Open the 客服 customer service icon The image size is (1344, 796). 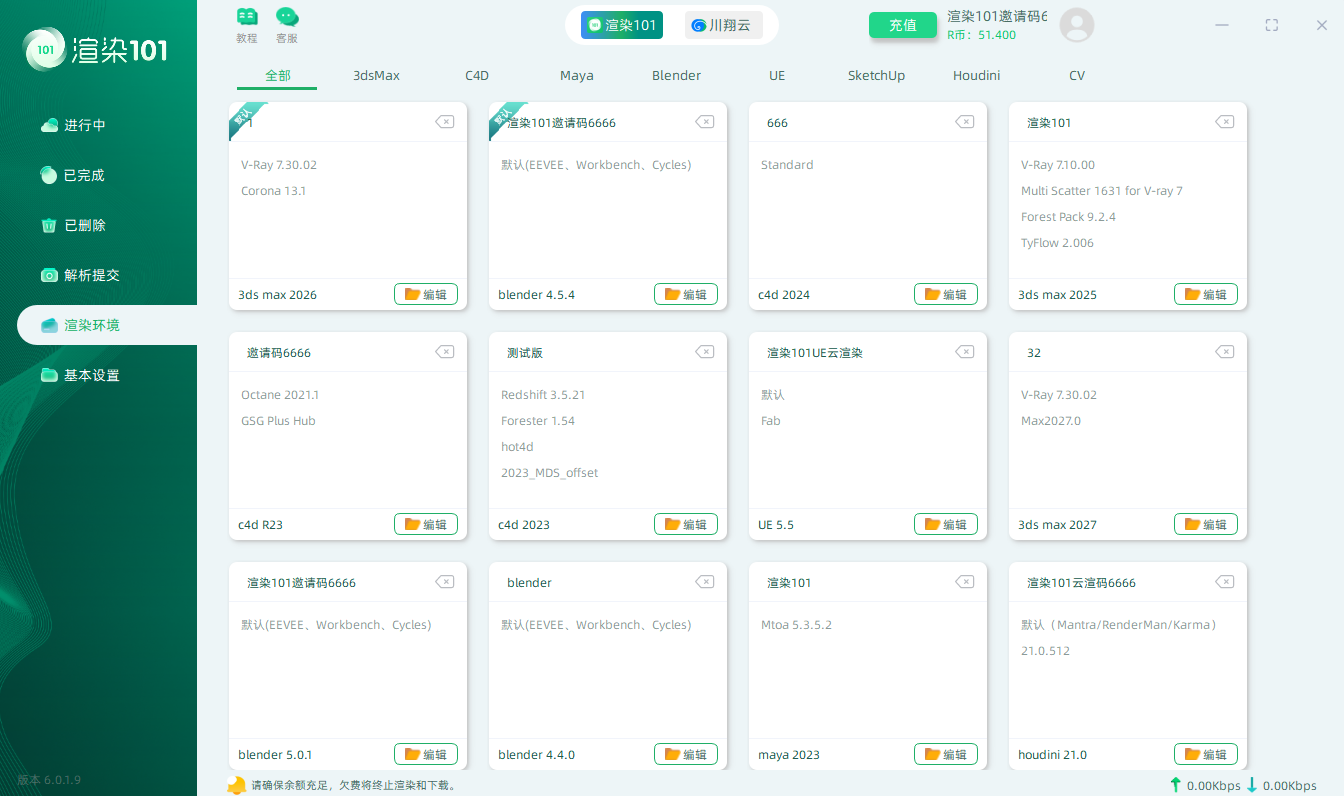click(x=287, y=25)
